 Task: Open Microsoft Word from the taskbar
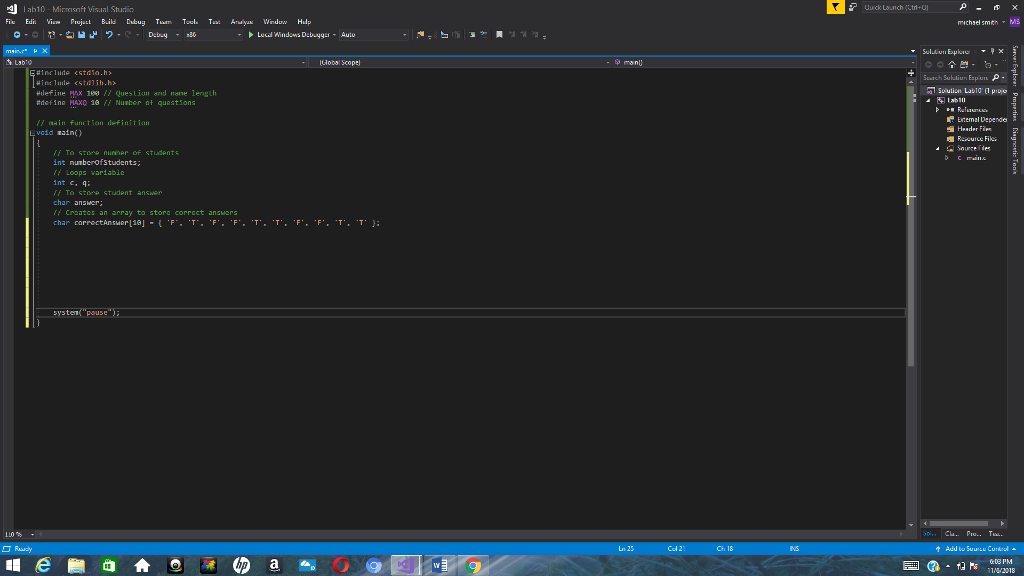point(441,565)
